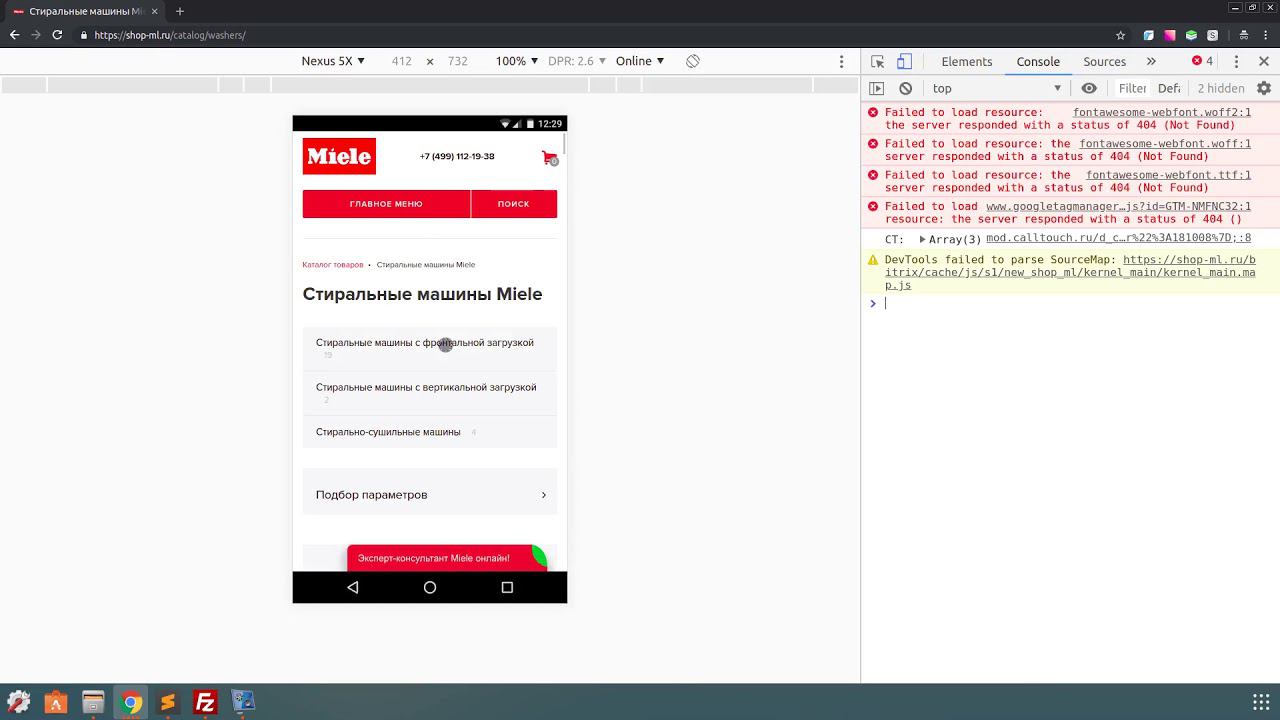Click the gray S extension icon
The image size is (1280, 720).
tap(1212, 35)
